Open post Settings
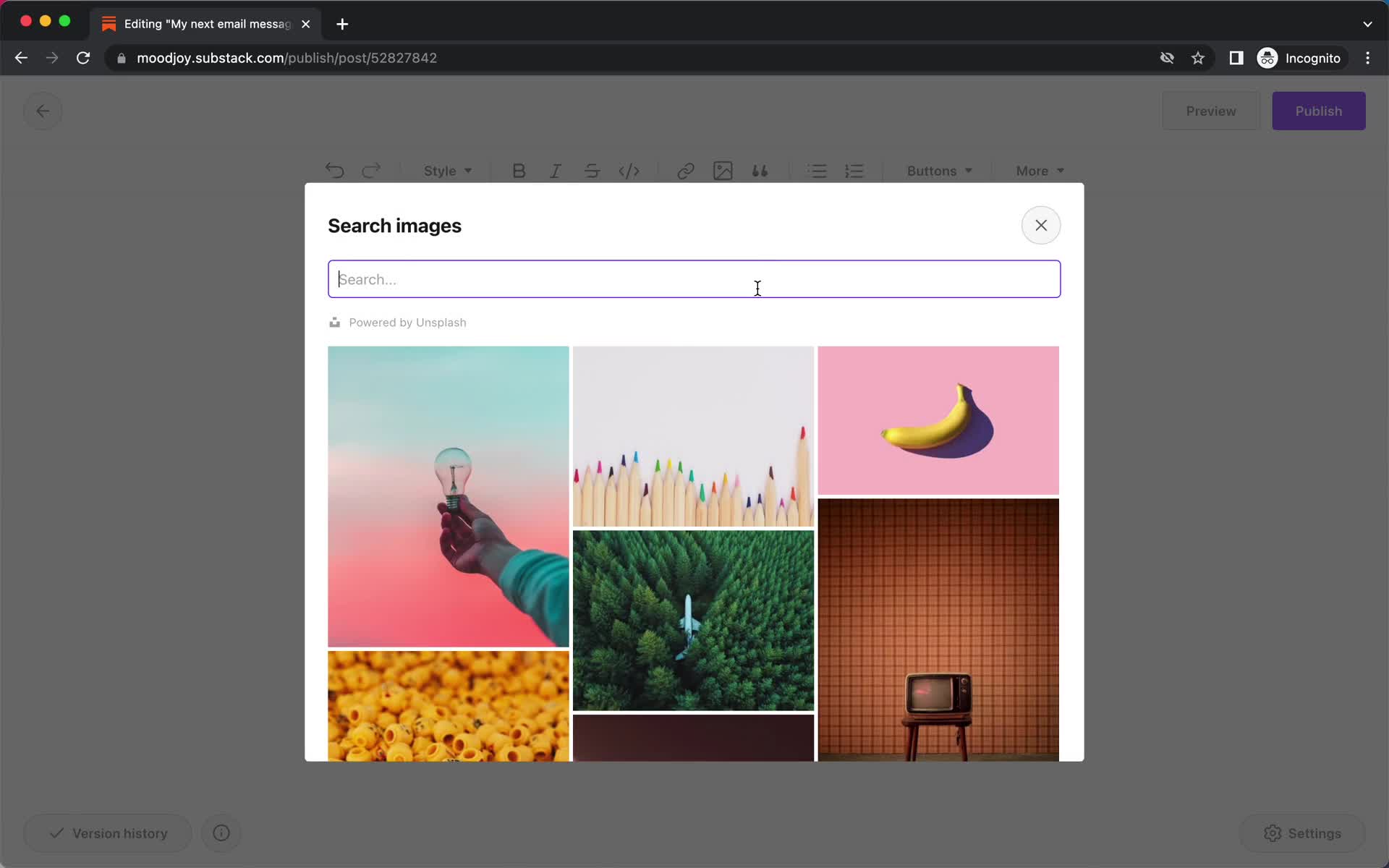 click(1302, 833)
